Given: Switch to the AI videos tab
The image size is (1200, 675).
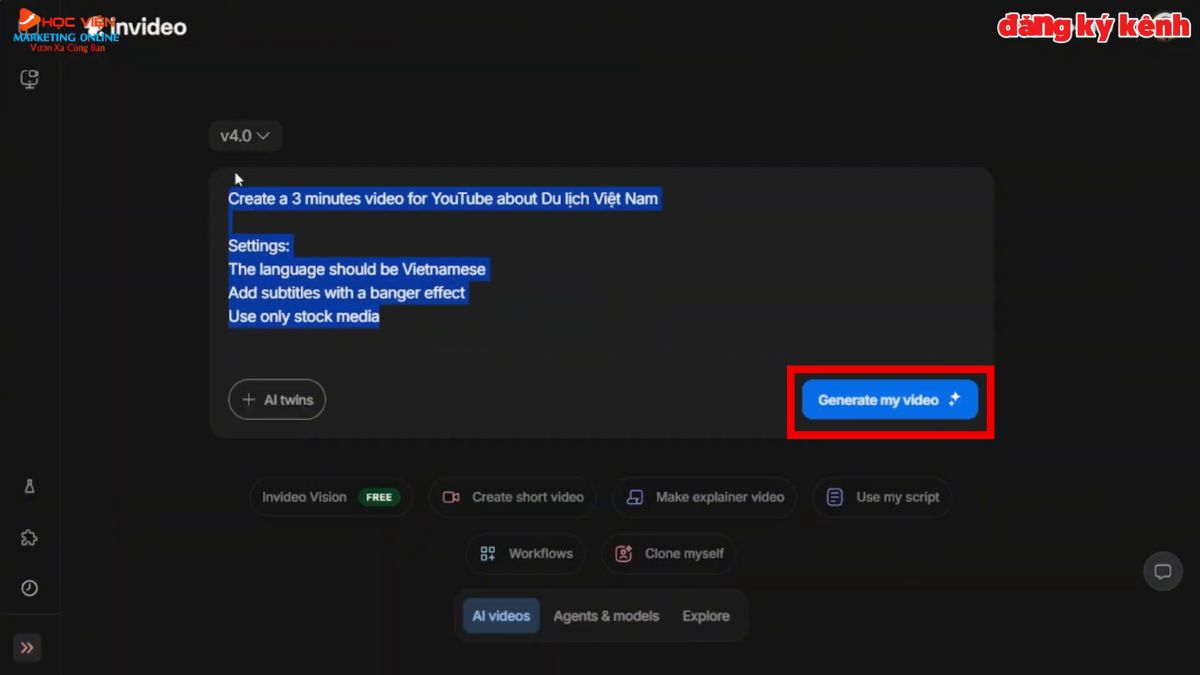Looking at the screenshot, I should point(501,616).
